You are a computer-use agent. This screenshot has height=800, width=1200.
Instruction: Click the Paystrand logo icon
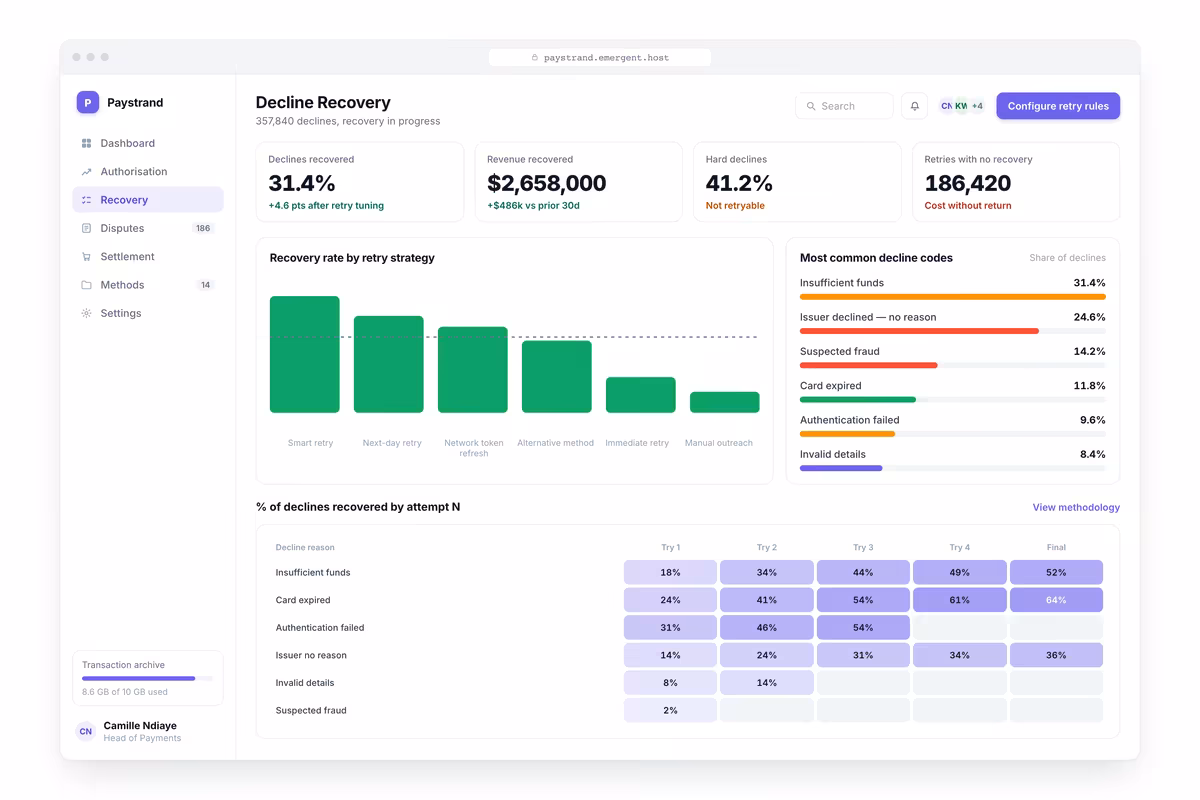[88, 102]
